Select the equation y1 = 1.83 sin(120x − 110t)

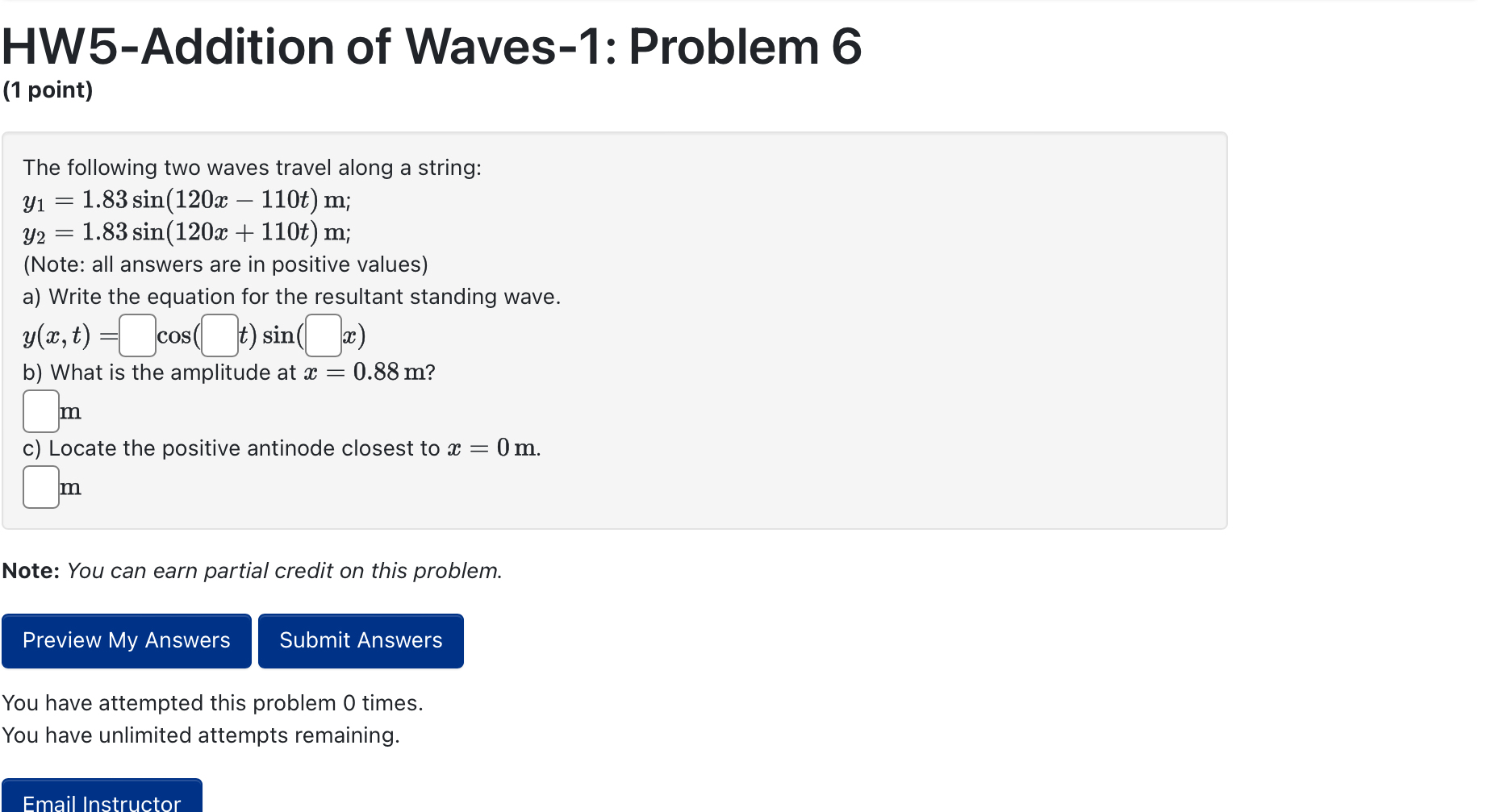point(186,200)
